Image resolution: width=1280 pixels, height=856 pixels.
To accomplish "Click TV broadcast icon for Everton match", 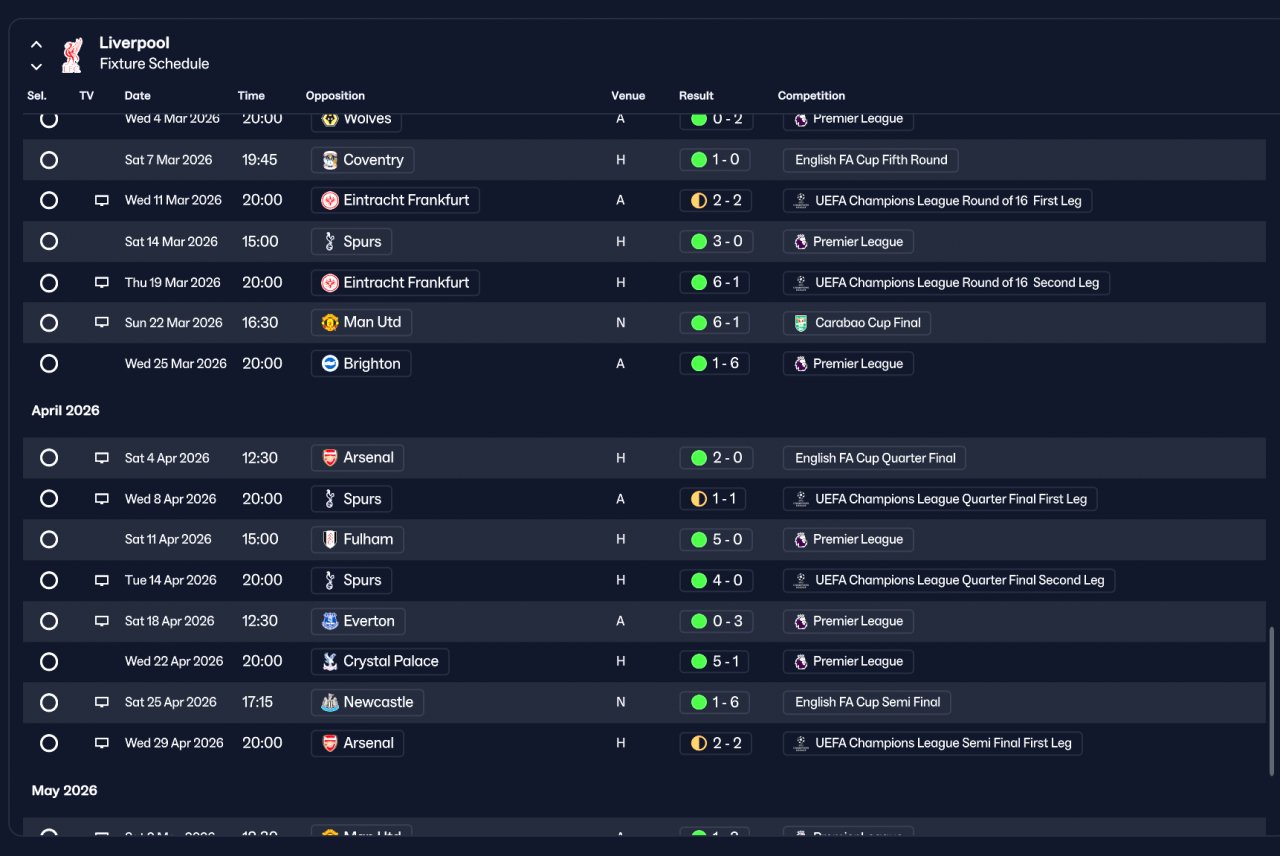I will click(101, 621).
